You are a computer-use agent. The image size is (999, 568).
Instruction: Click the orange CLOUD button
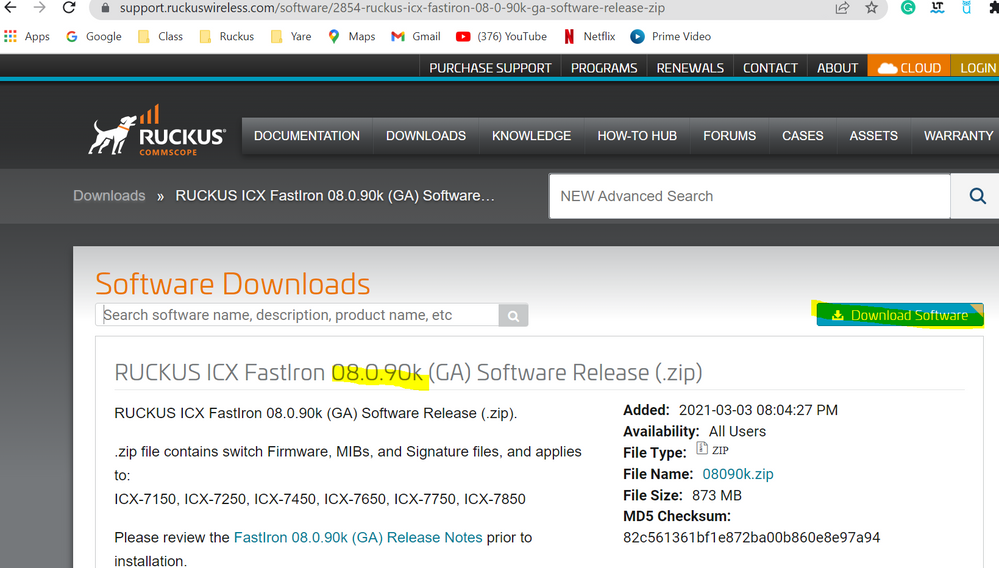point(909,67)
